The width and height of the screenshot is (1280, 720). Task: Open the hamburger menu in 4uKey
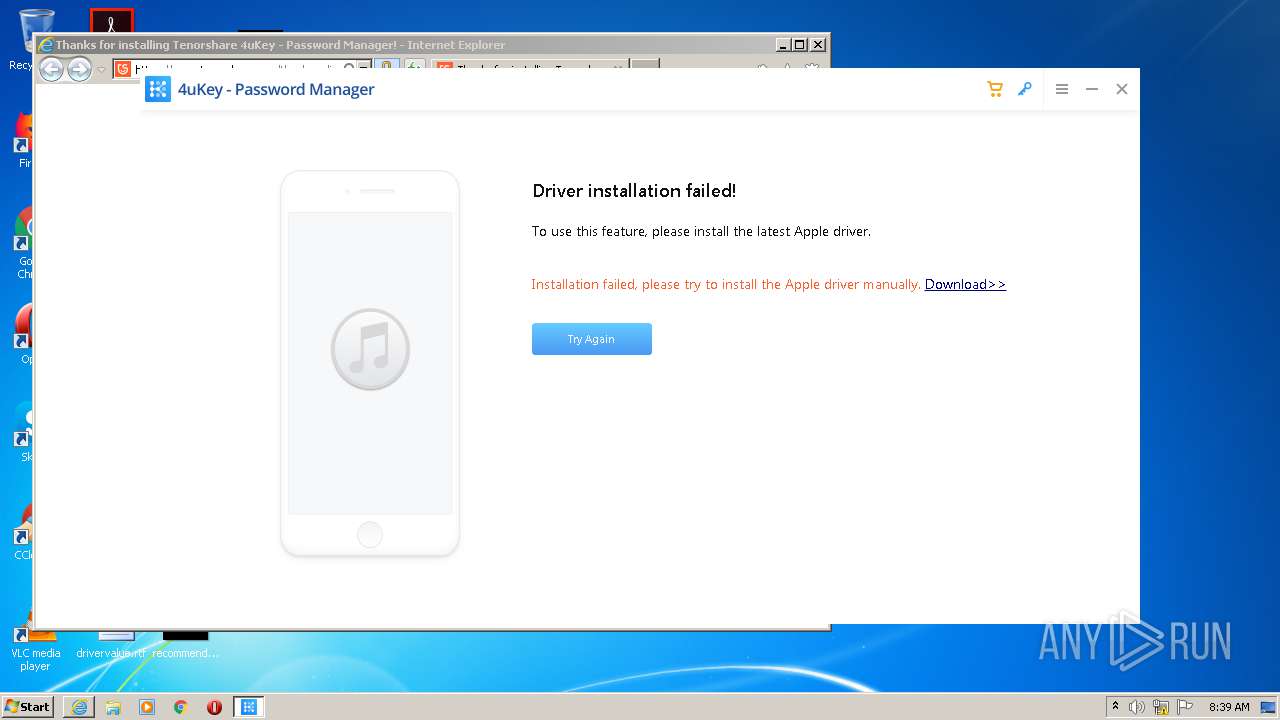pyautogui.click(x=1062, y=89)
